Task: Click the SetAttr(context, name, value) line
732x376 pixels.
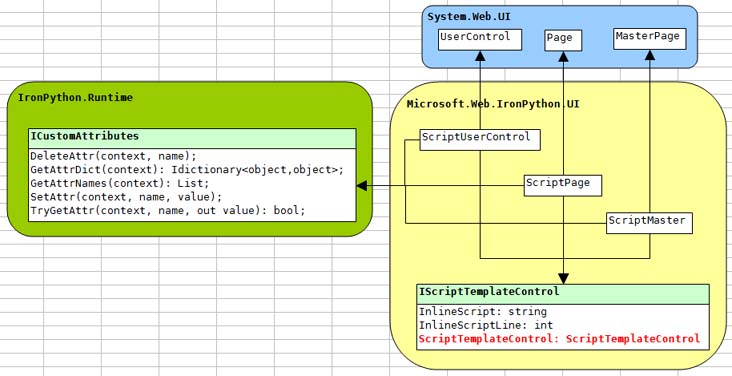Action: pyautogui.click(x=126, y=197)
